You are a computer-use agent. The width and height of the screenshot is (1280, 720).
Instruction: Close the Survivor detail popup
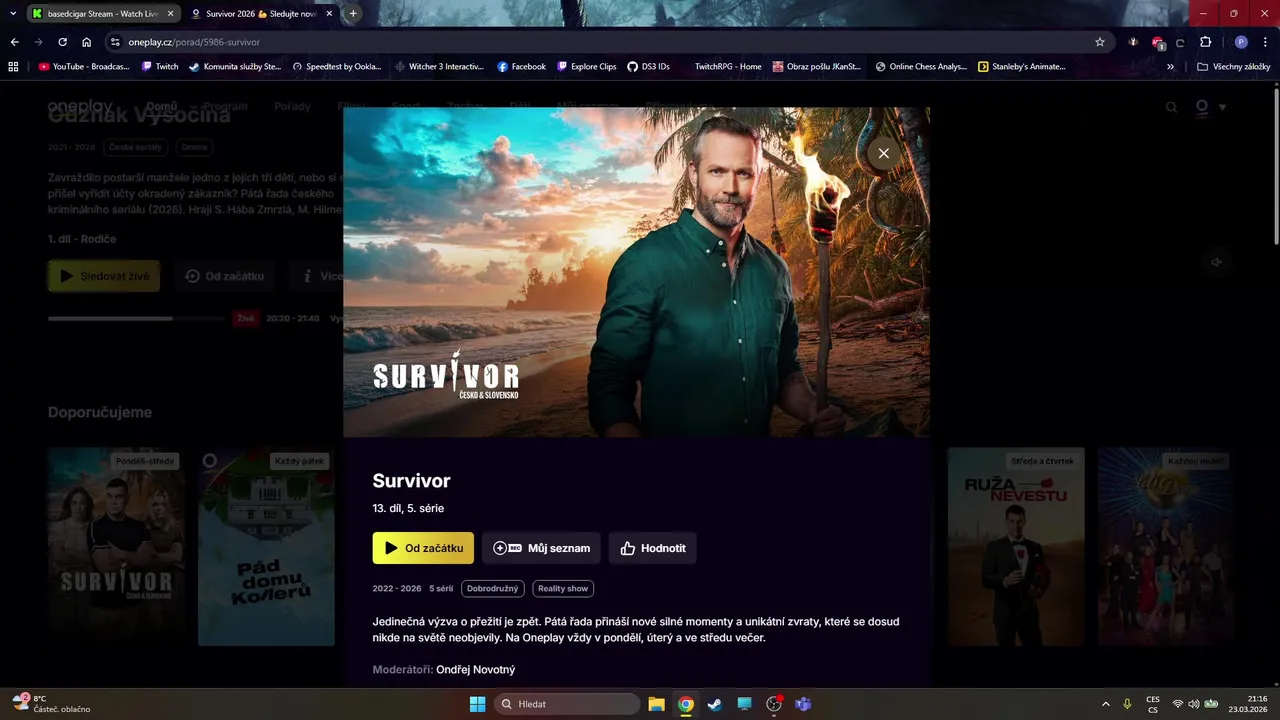[883, 153]
